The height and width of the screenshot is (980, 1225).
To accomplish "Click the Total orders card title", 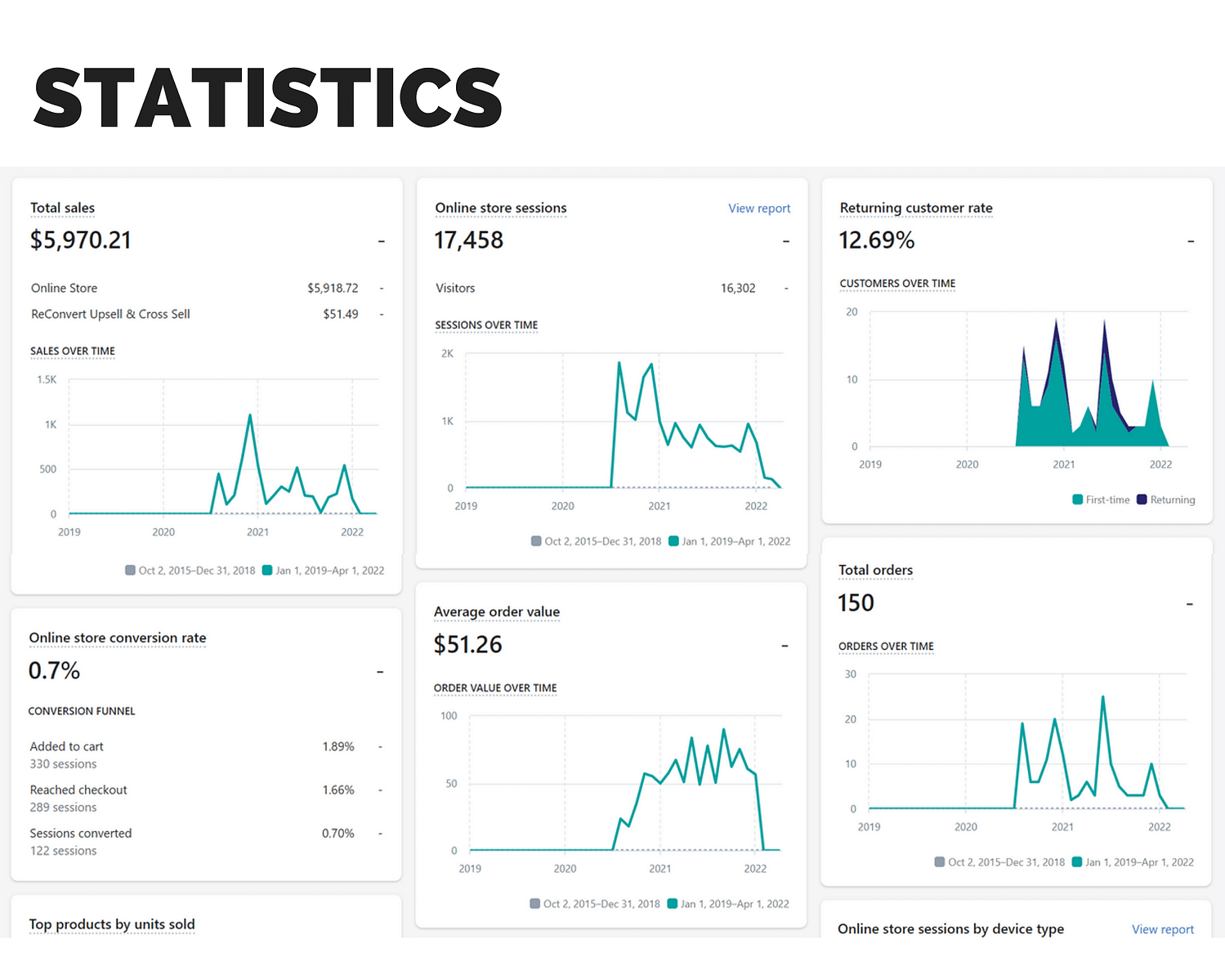I will coord(875,570).
